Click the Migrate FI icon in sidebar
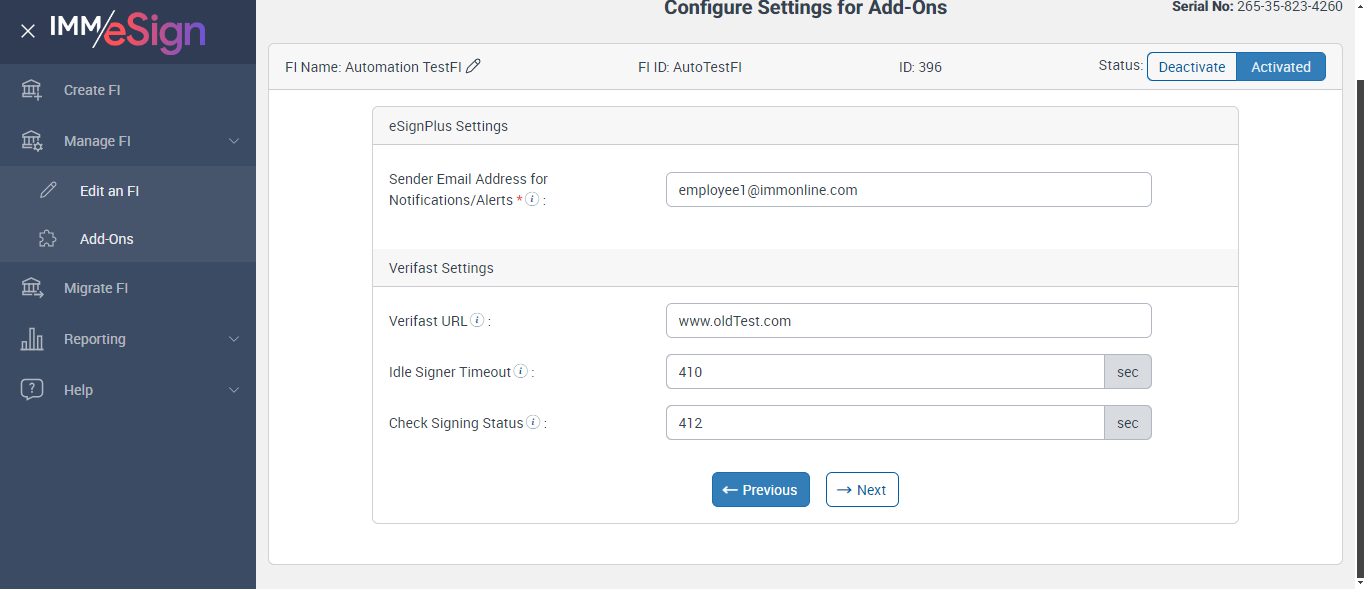 click(32, 288)
